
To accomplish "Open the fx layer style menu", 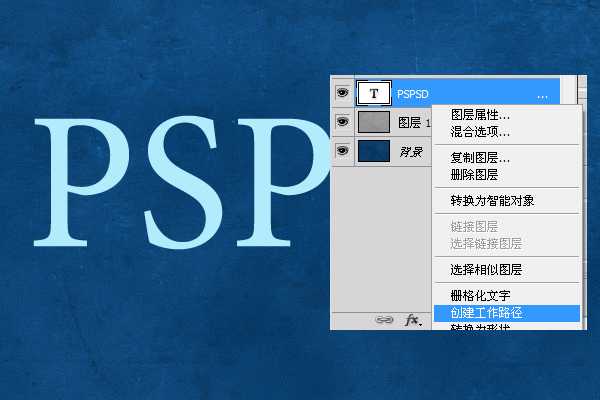I will 412,320.
